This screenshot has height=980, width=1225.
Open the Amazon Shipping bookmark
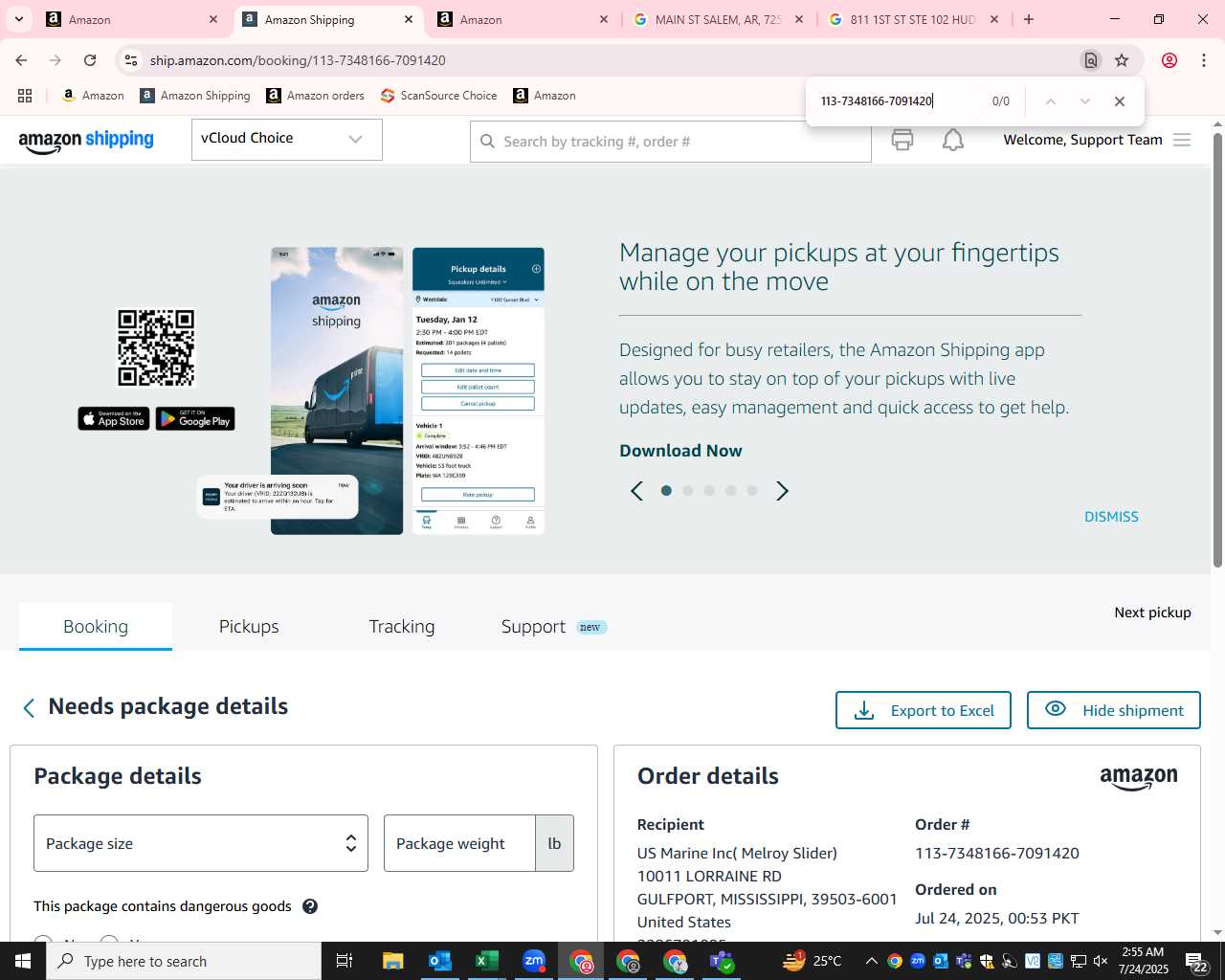pyautogui.click(x=194, y=96)
